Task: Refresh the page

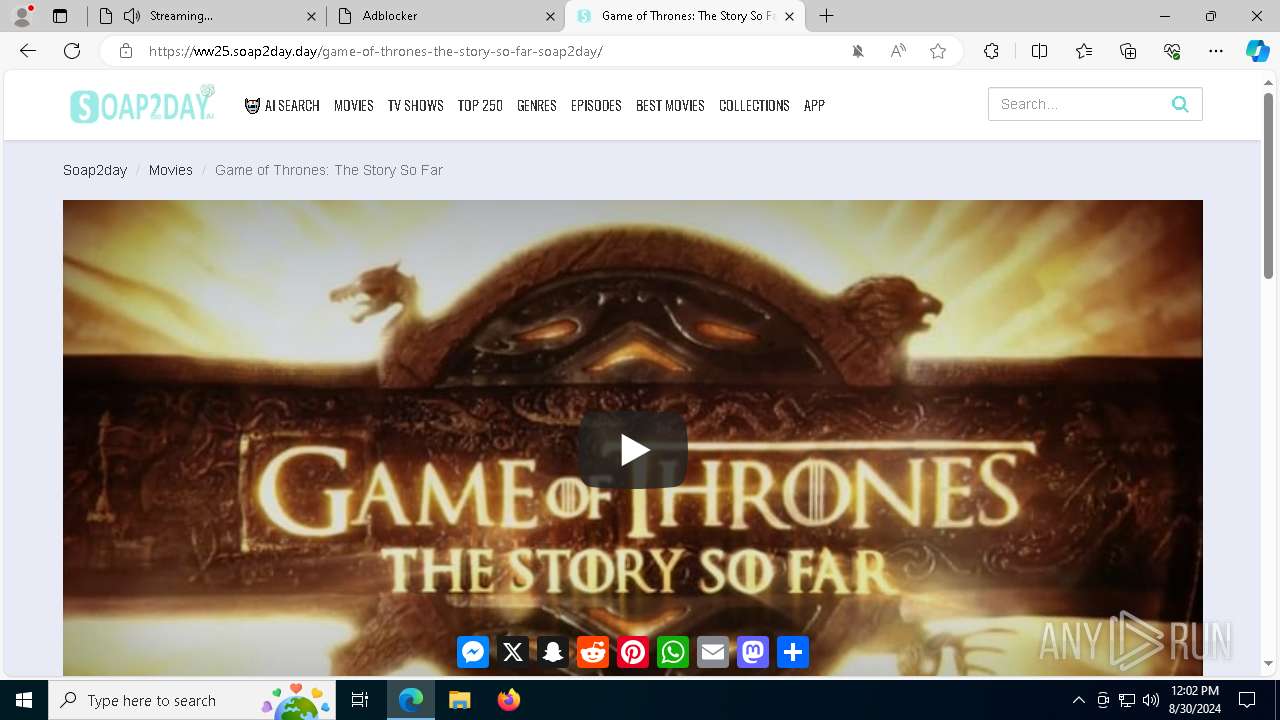Action: [x=72, y=51]
